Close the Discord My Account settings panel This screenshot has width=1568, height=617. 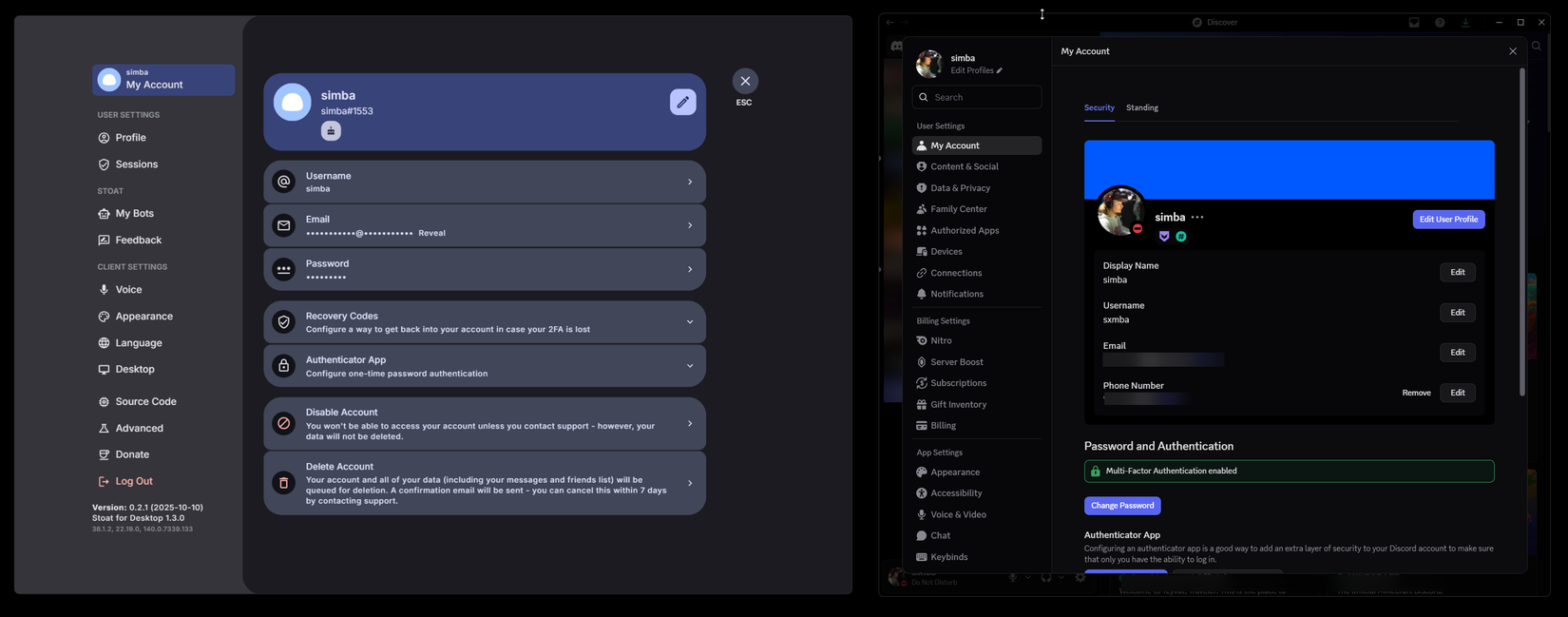1513,51
